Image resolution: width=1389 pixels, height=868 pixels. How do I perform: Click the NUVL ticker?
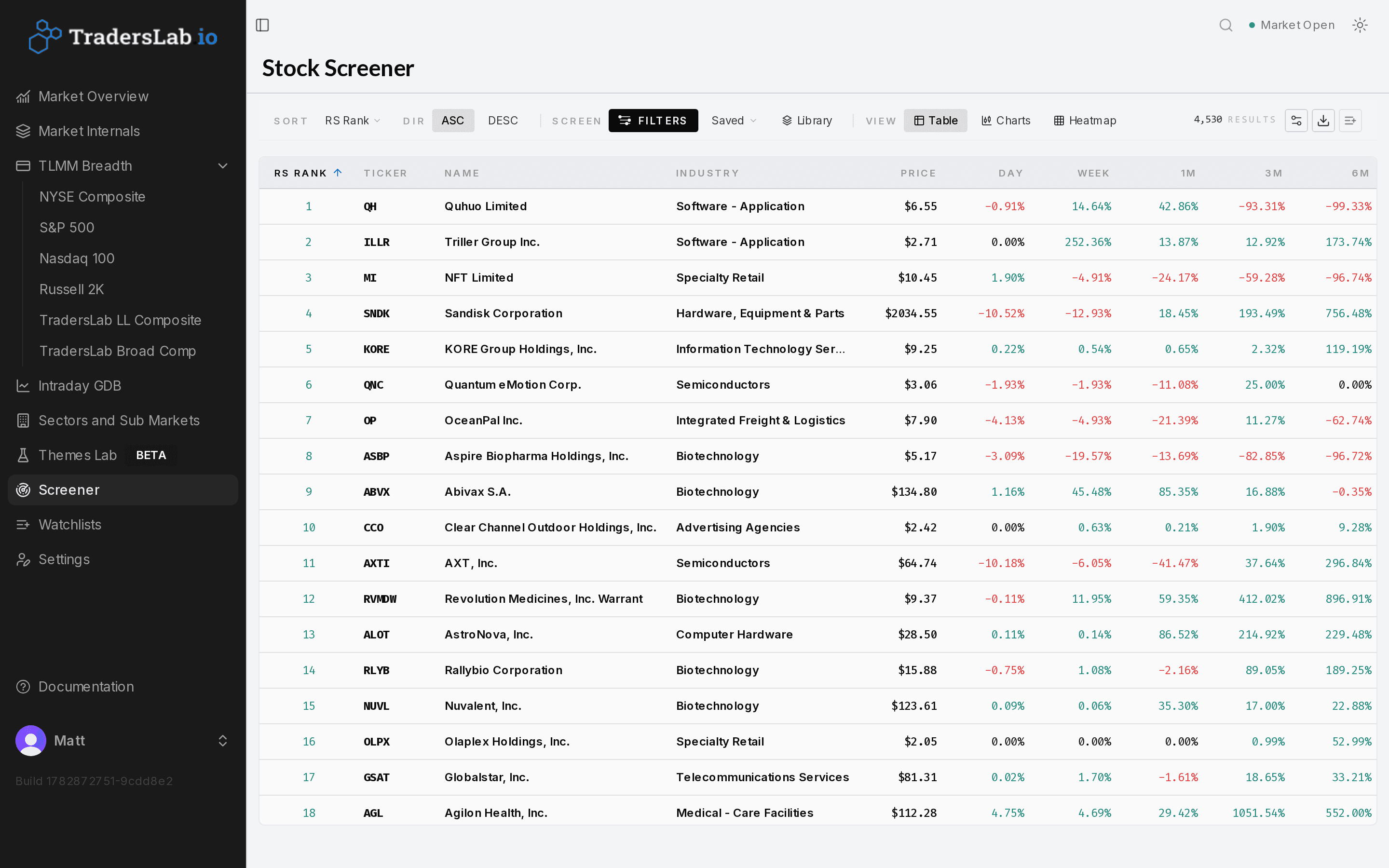click(377, 706)
